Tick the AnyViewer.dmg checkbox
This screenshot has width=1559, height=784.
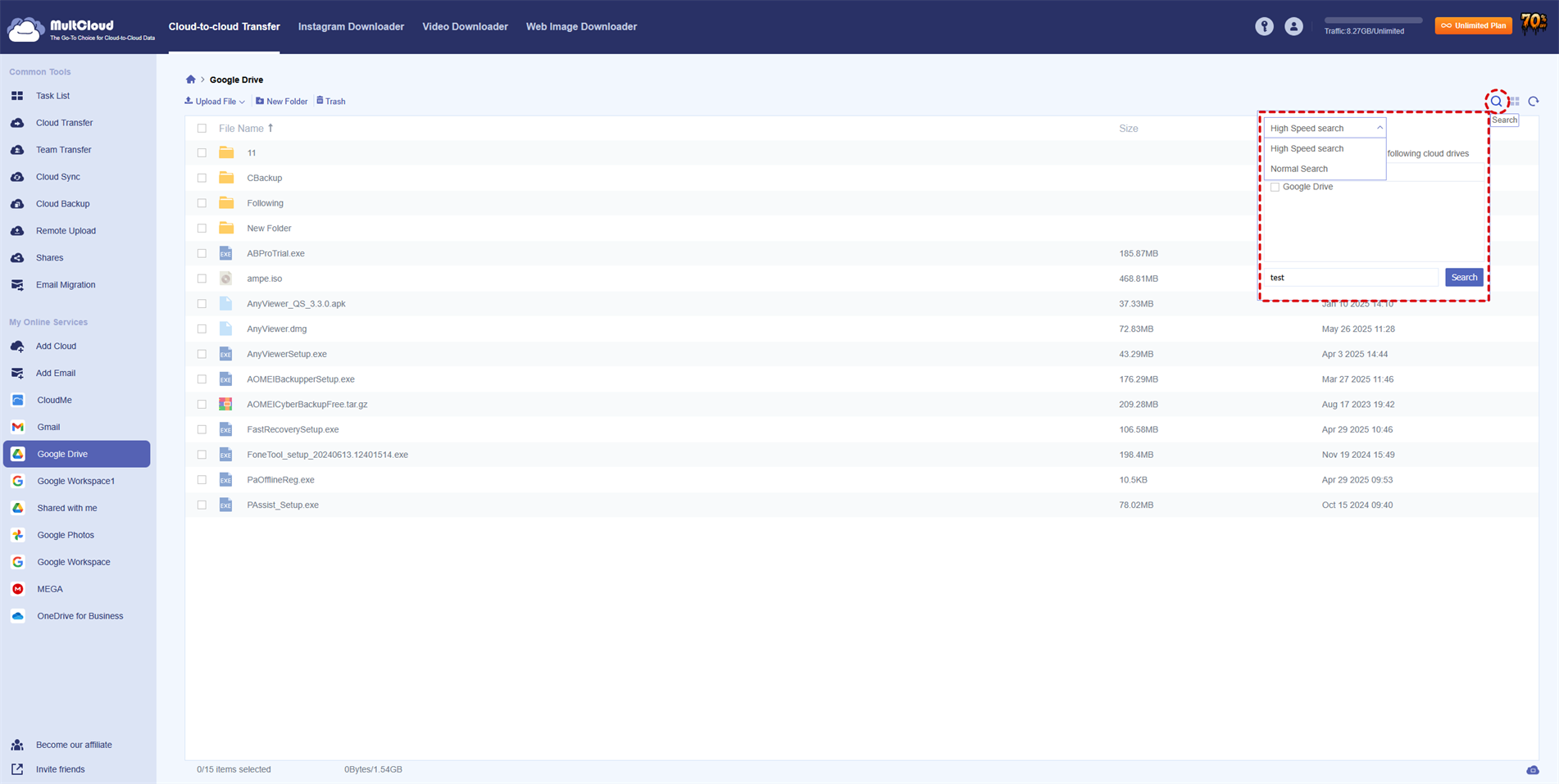click(x=202, y=329)
